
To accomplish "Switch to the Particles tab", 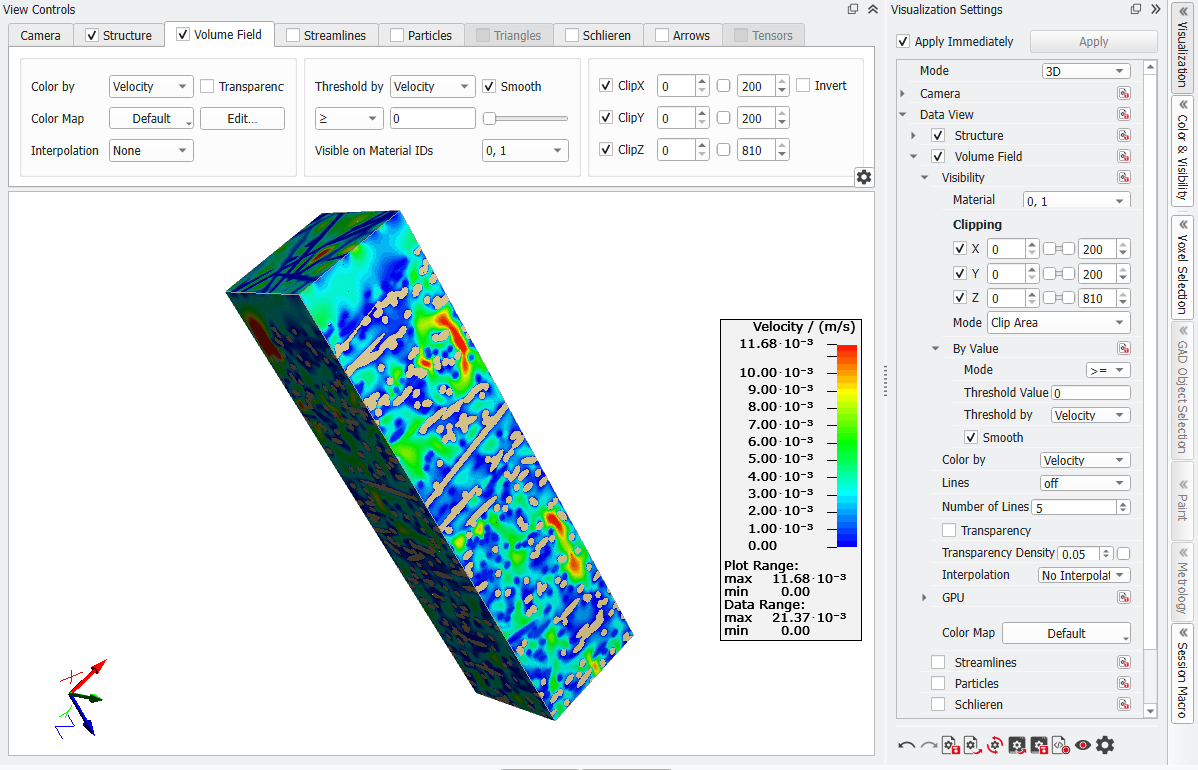I will (421, 35).
